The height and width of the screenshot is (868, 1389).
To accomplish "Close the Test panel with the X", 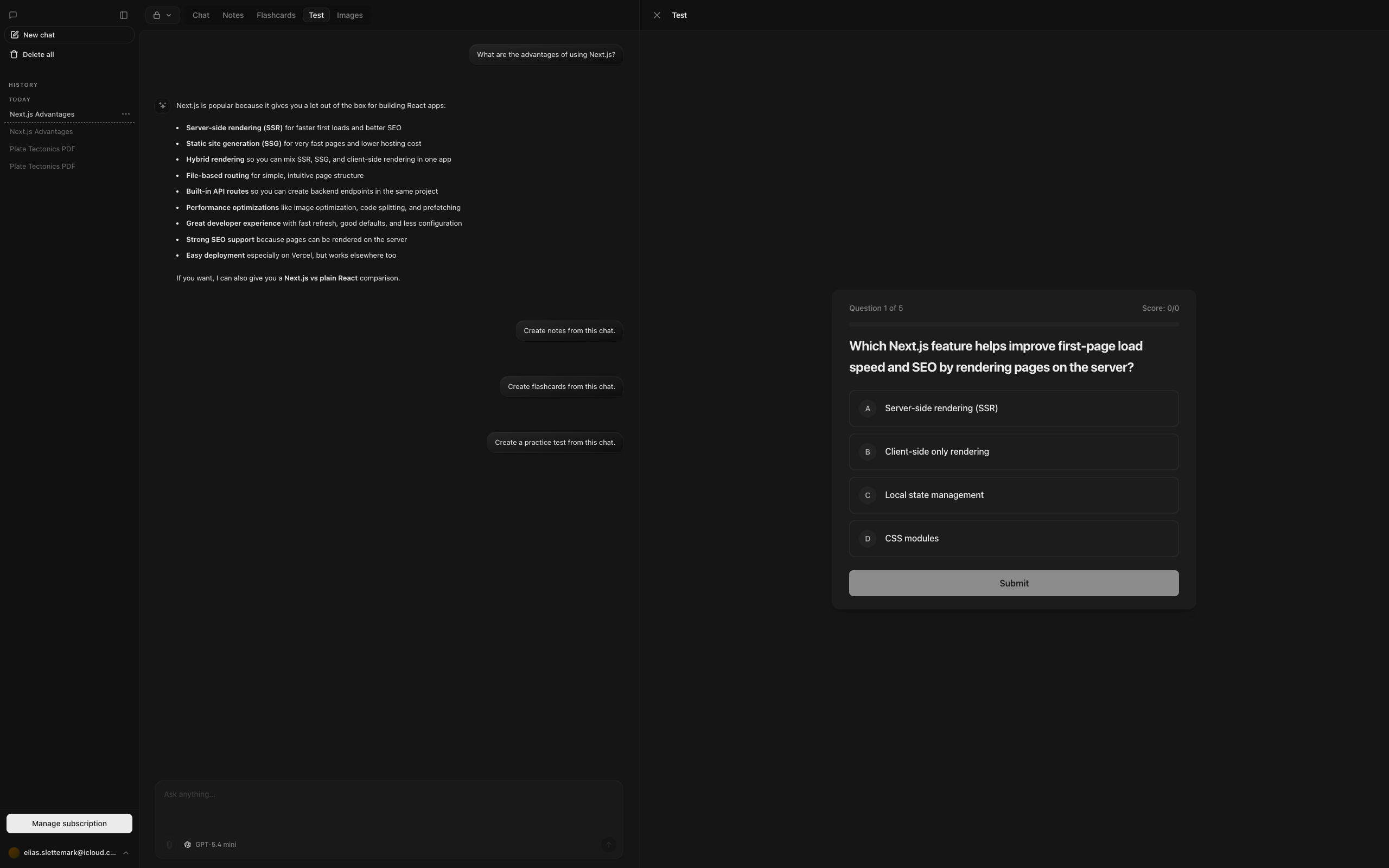I will [x=657, y=15].
